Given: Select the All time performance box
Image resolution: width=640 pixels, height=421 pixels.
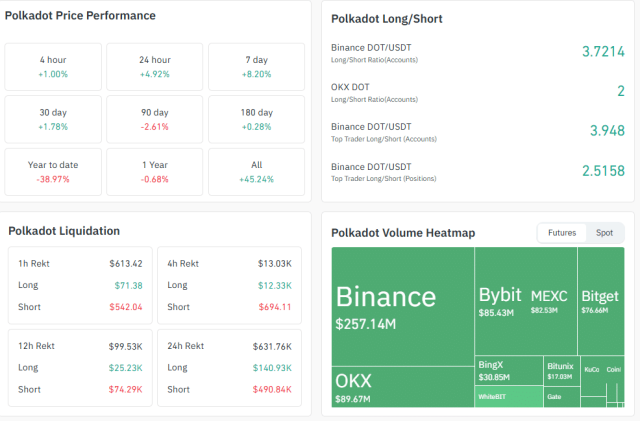Looking at the screenshot, I should [x=254, y=171].
